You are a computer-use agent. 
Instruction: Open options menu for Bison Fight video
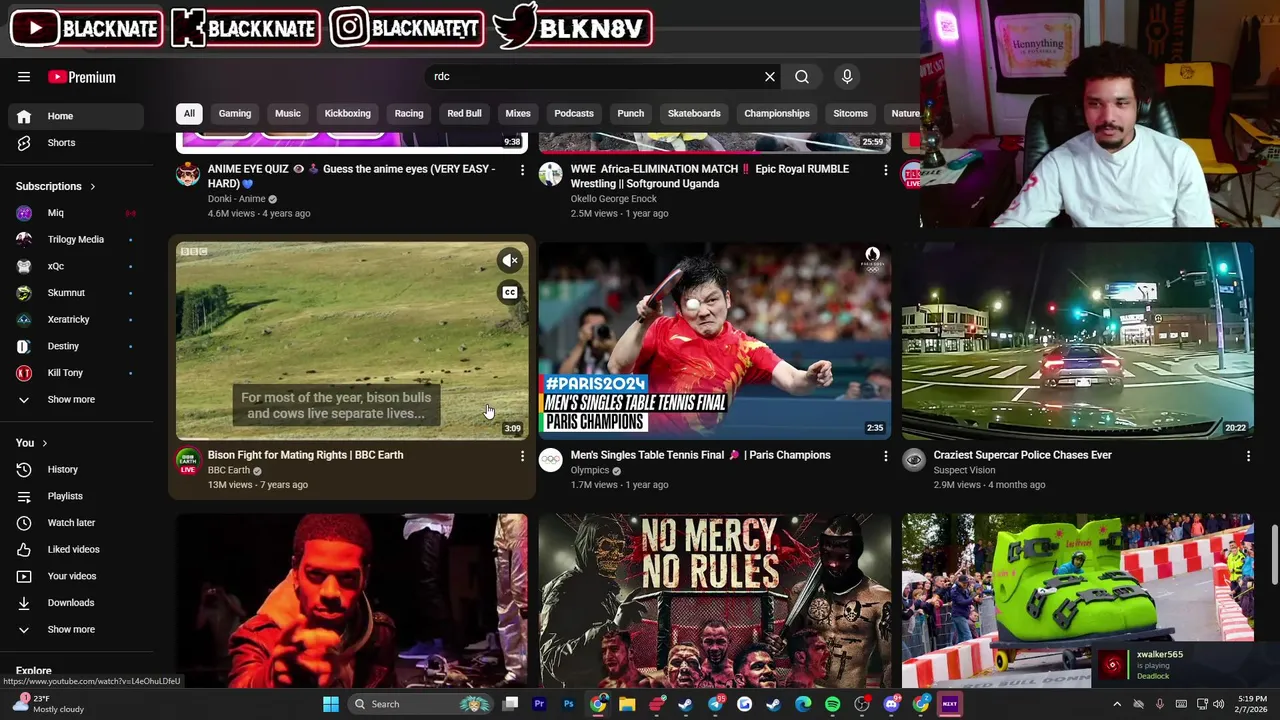(522, 456)
